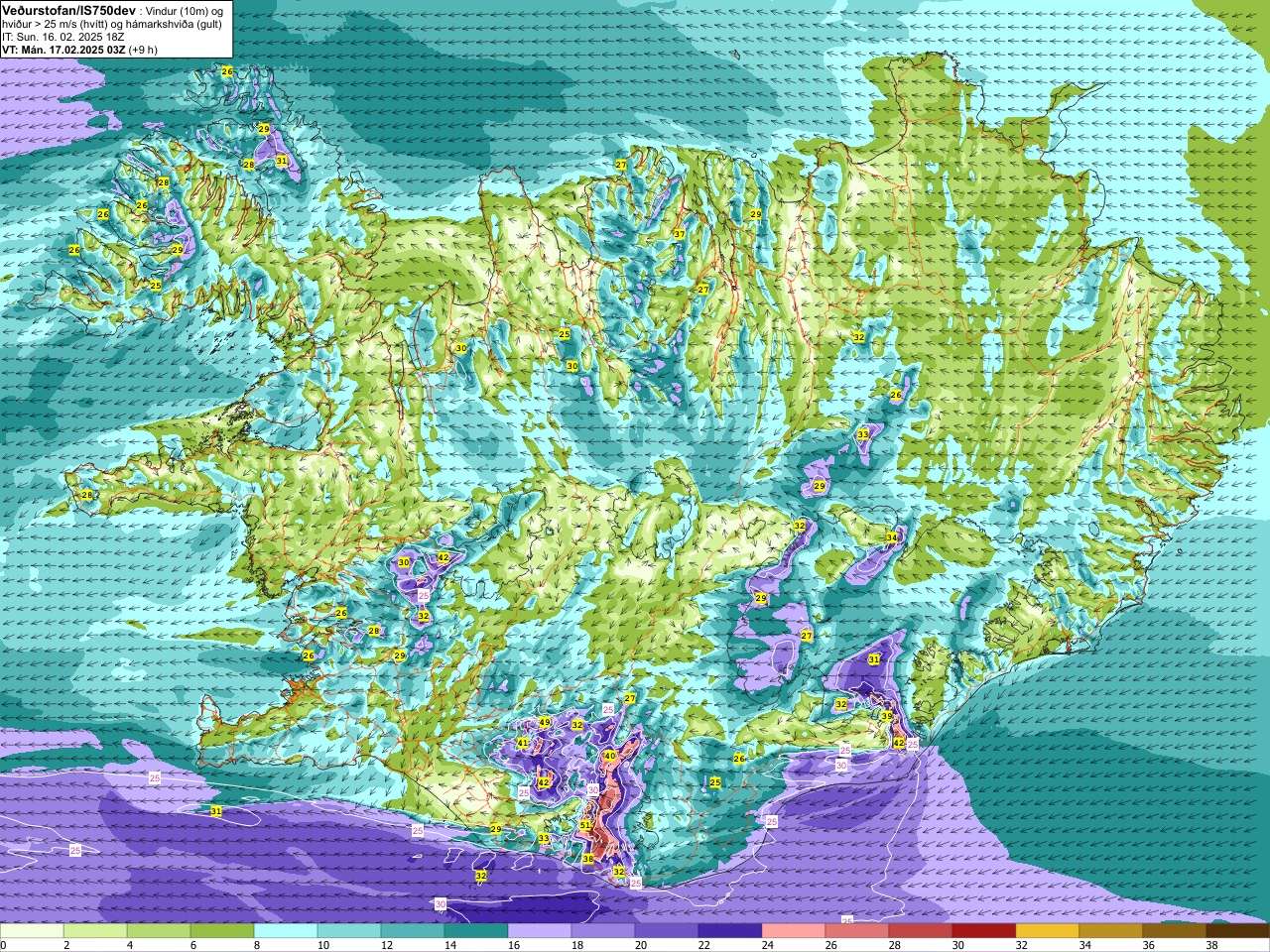Viewport: 1270px width, 952px height.
Task: Pick the yellow gust label 40
Action: (610, 756)
